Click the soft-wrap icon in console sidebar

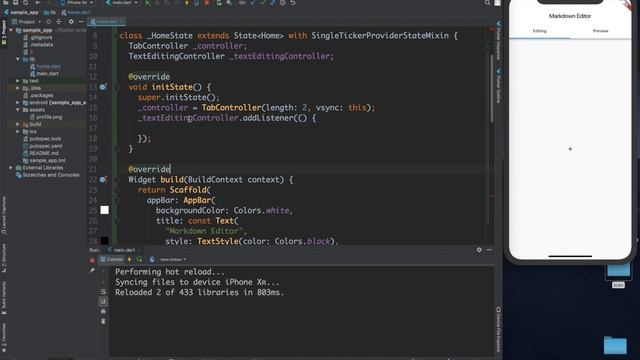(103, 292)
